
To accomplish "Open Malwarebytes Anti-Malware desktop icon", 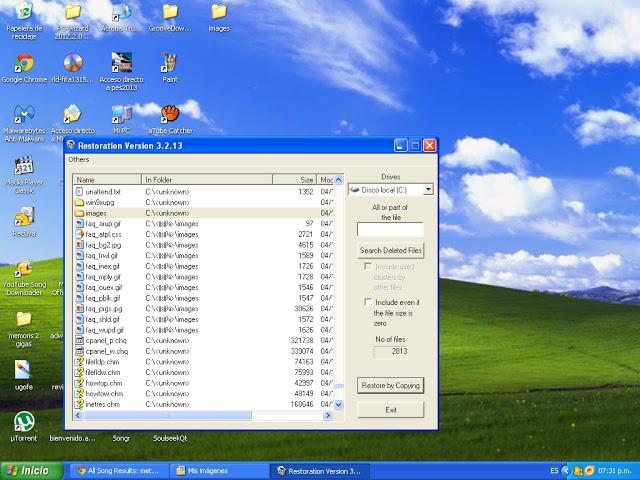I will coord(23,115).
